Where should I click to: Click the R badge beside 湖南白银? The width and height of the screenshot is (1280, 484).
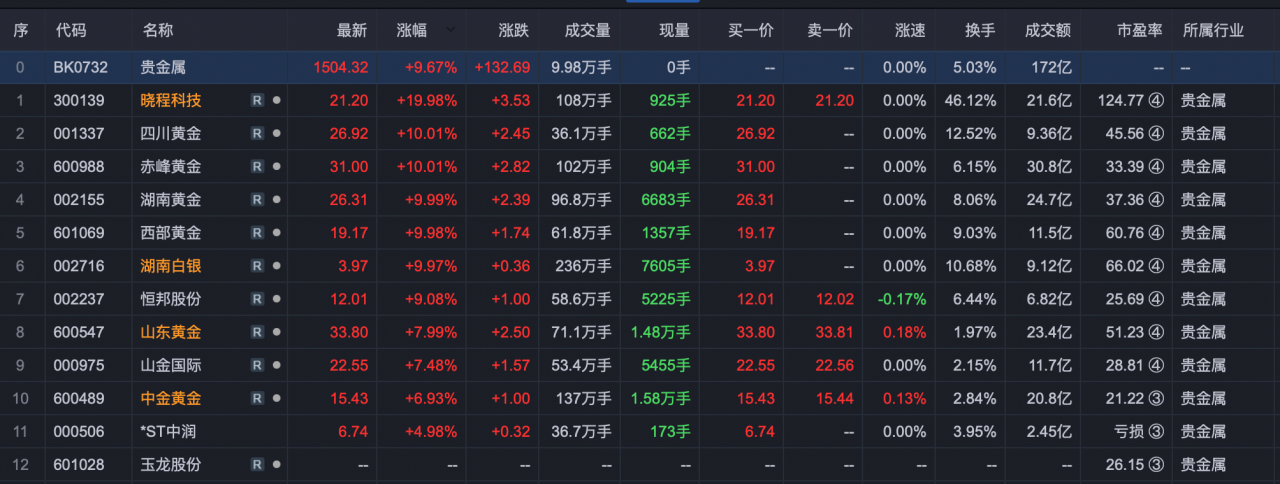click(x=257, y=266)
